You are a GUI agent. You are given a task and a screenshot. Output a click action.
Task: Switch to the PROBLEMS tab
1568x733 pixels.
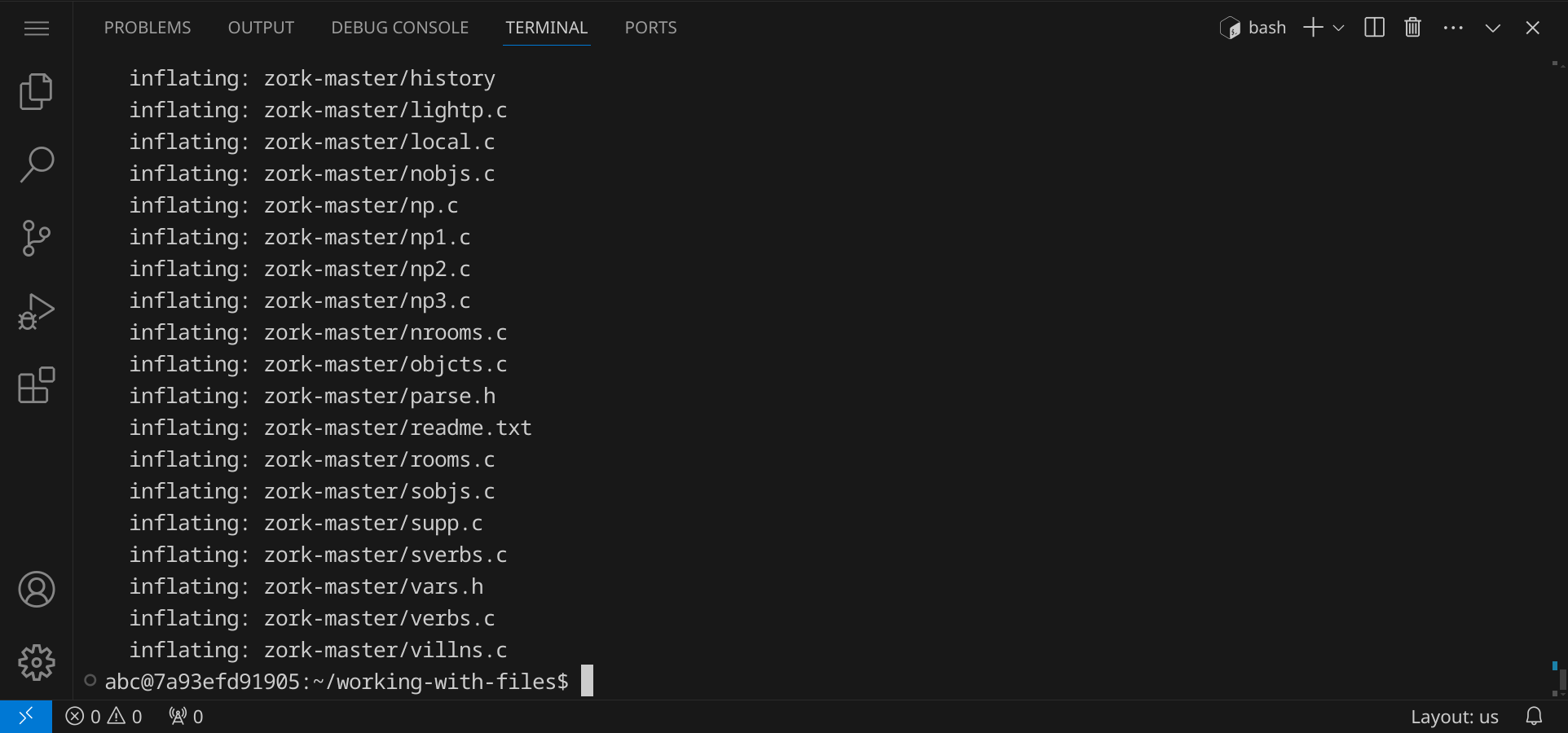[148, 28]
